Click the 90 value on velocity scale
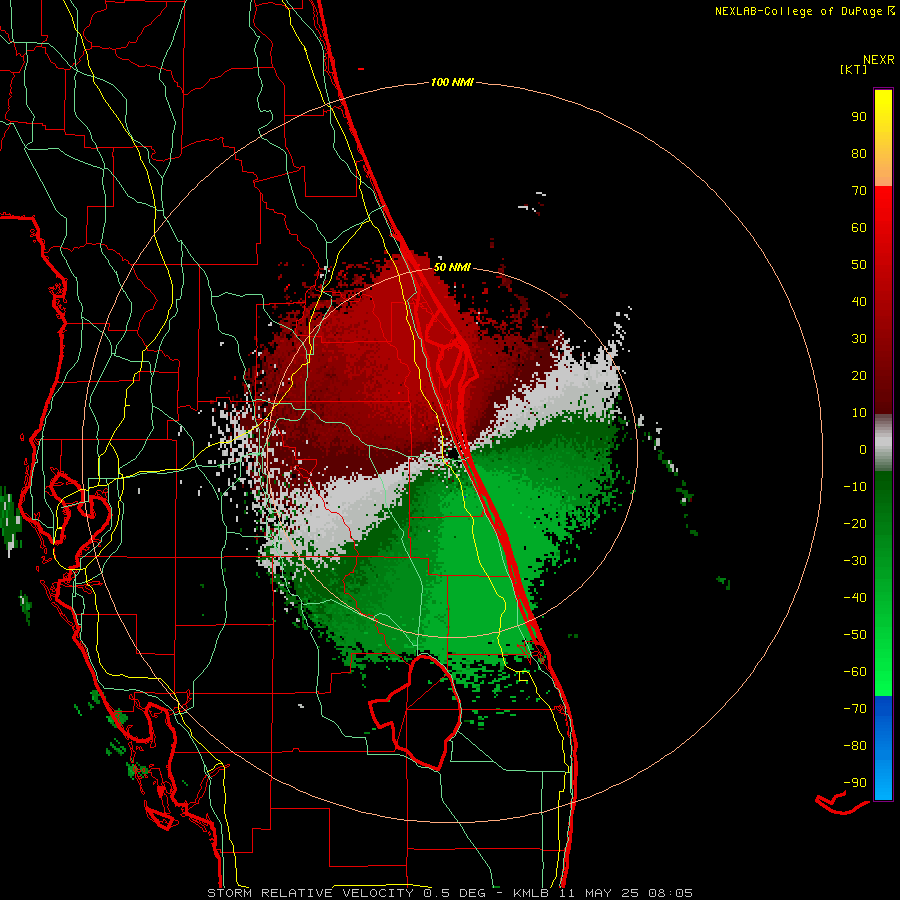The height and width of the screenshot is (900, 900). pyautogui.click(x=859, y=117)
